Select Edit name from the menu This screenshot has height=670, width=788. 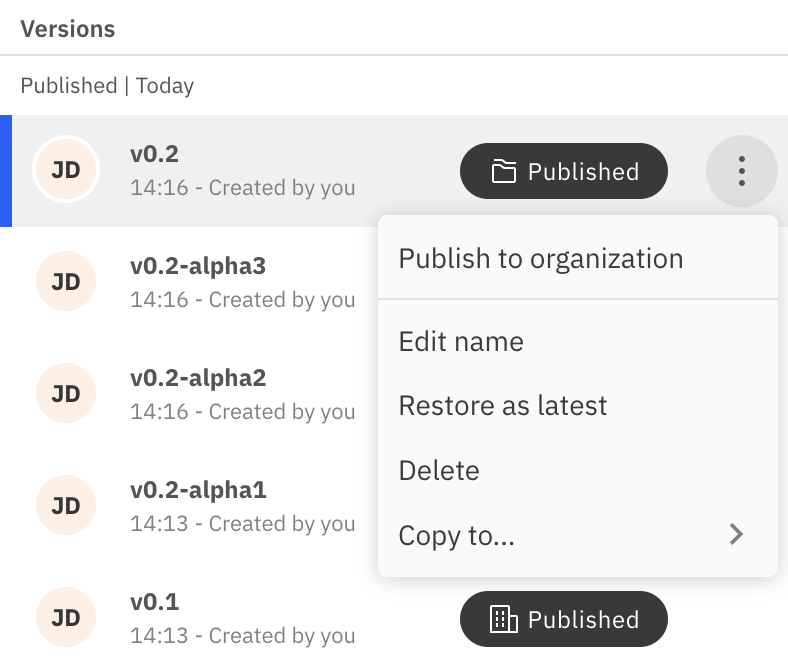[461, 342]
